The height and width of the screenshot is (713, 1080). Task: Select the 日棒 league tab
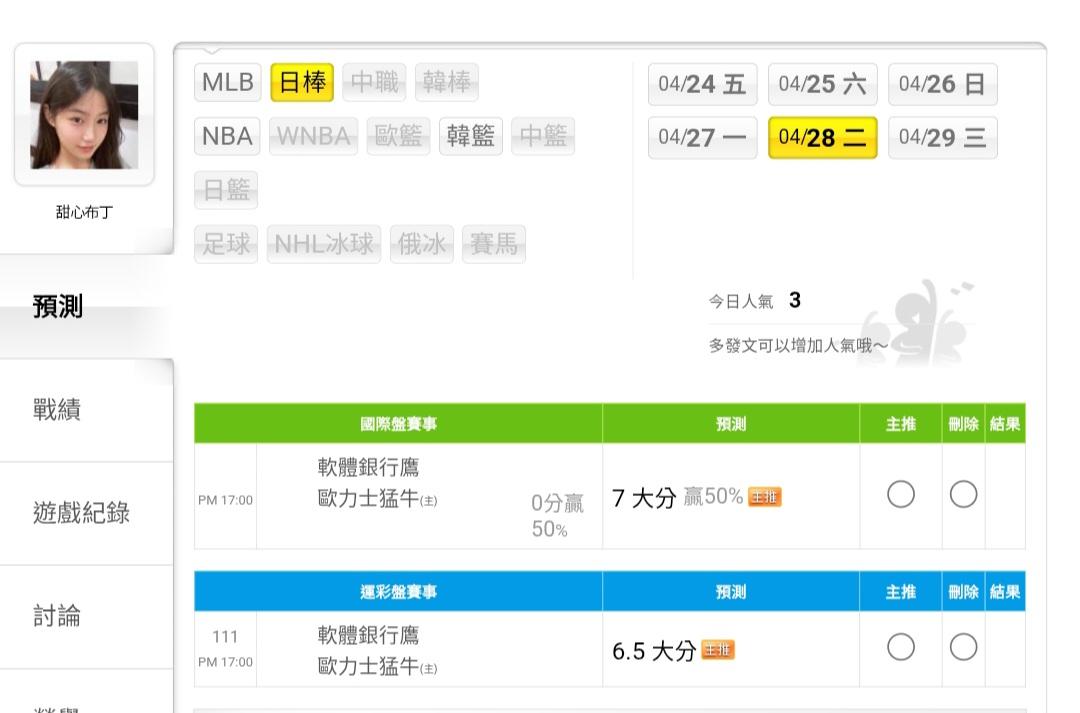pyautogui.click(x=302, y=83)
